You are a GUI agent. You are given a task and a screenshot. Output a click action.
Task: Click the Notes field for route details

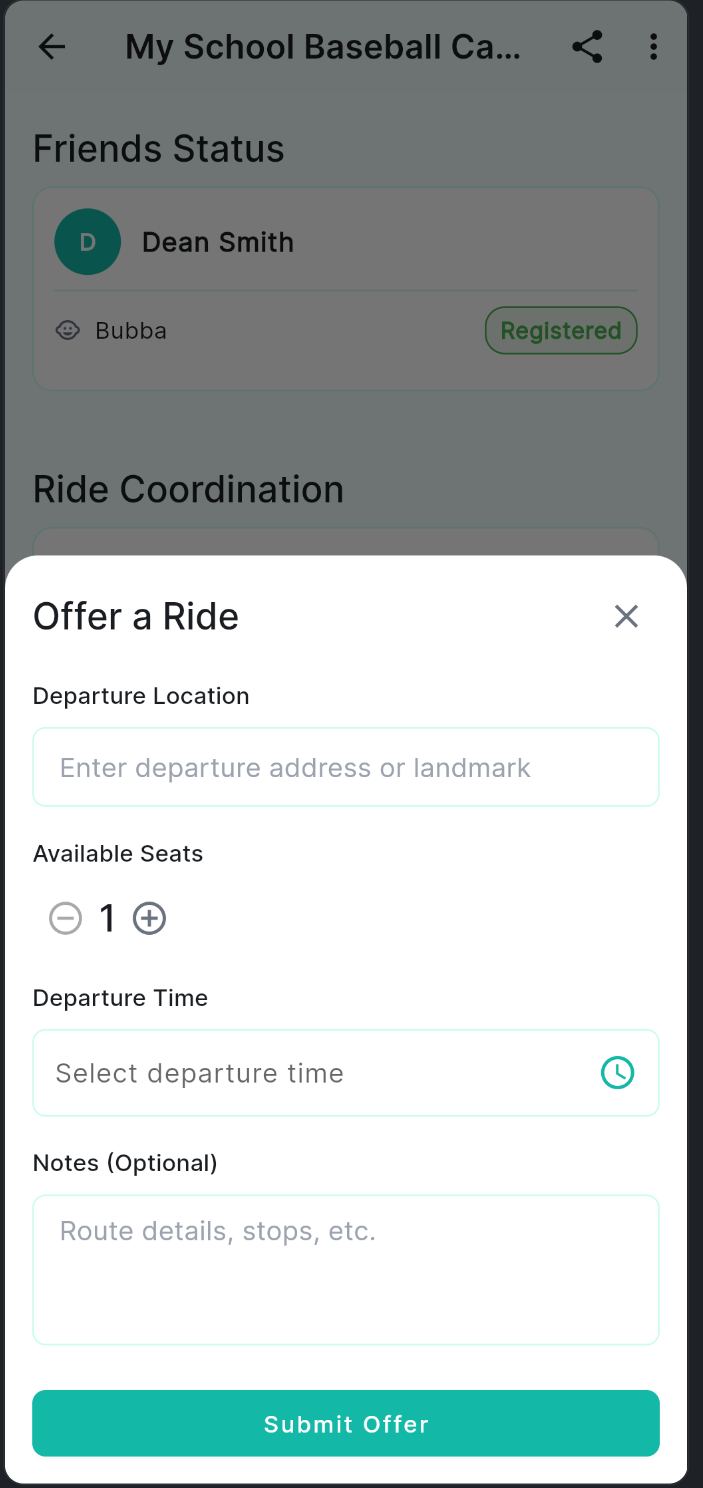coord(346,1268)
